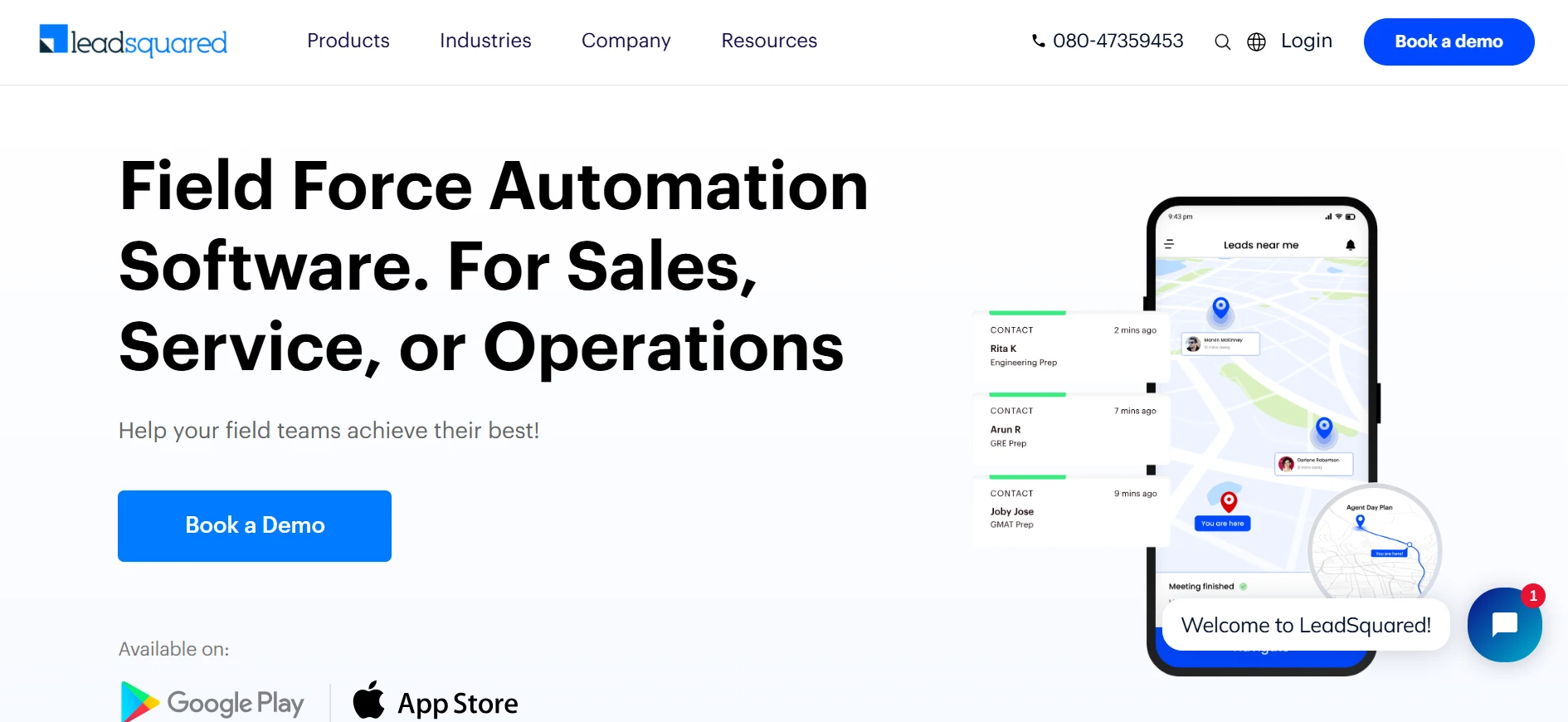1568x722 pixels.
Task: Click the 'Welcome to LeadSquared!' chat message
Action: [1306, 625]
